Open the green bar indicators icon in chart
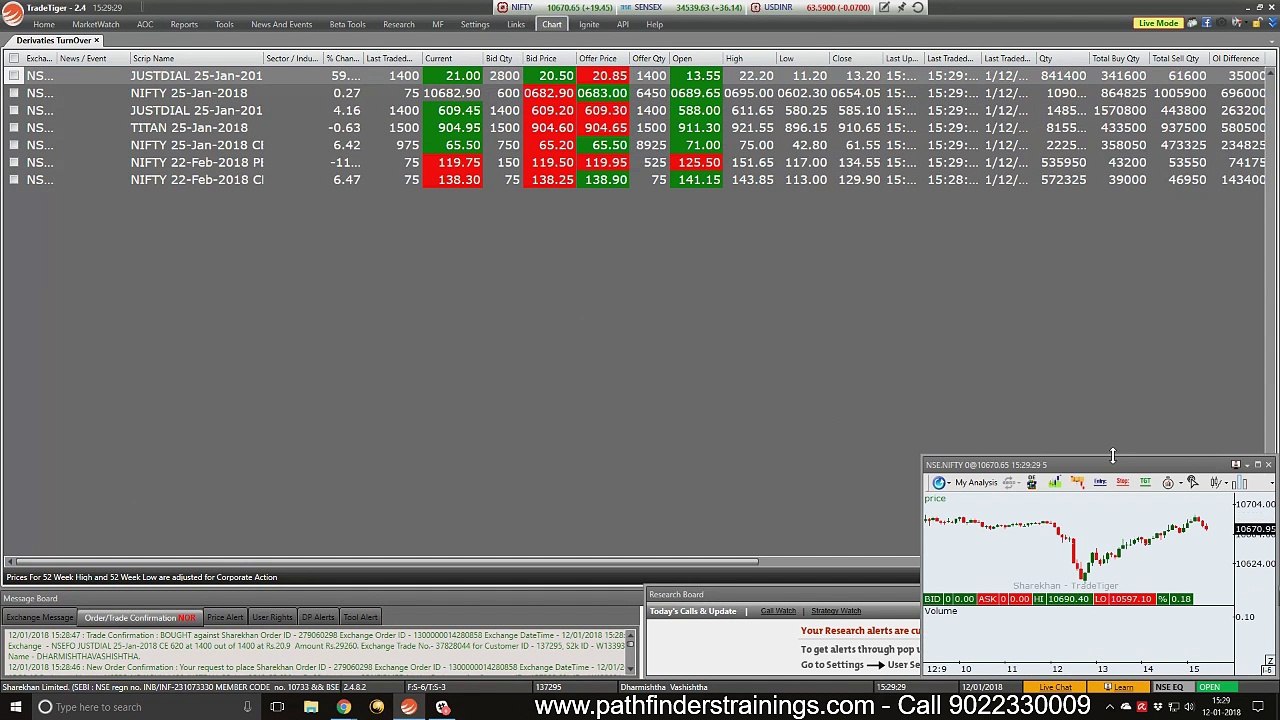1280x720 pixels. coord(1055,483)
